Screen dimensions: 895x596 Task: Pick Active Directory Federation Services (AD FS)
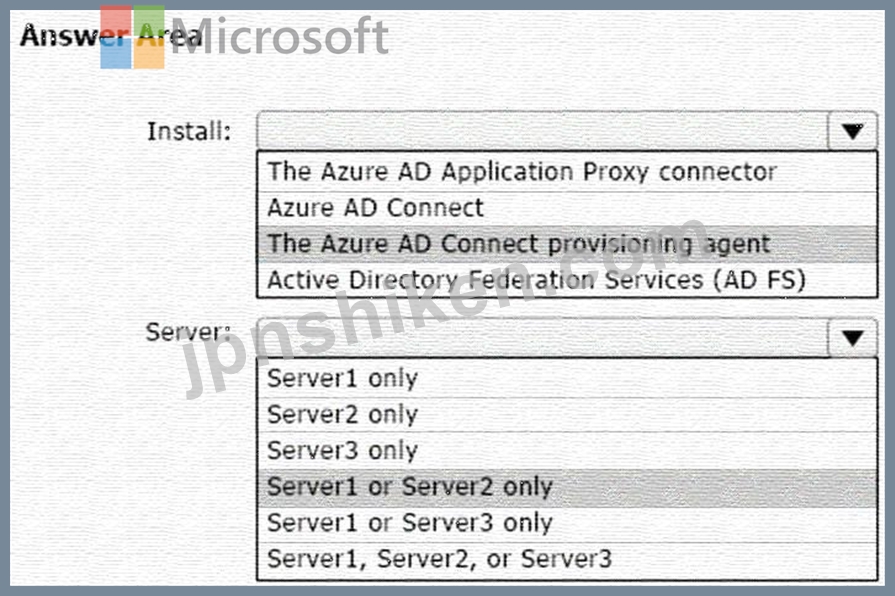(567, 280)
